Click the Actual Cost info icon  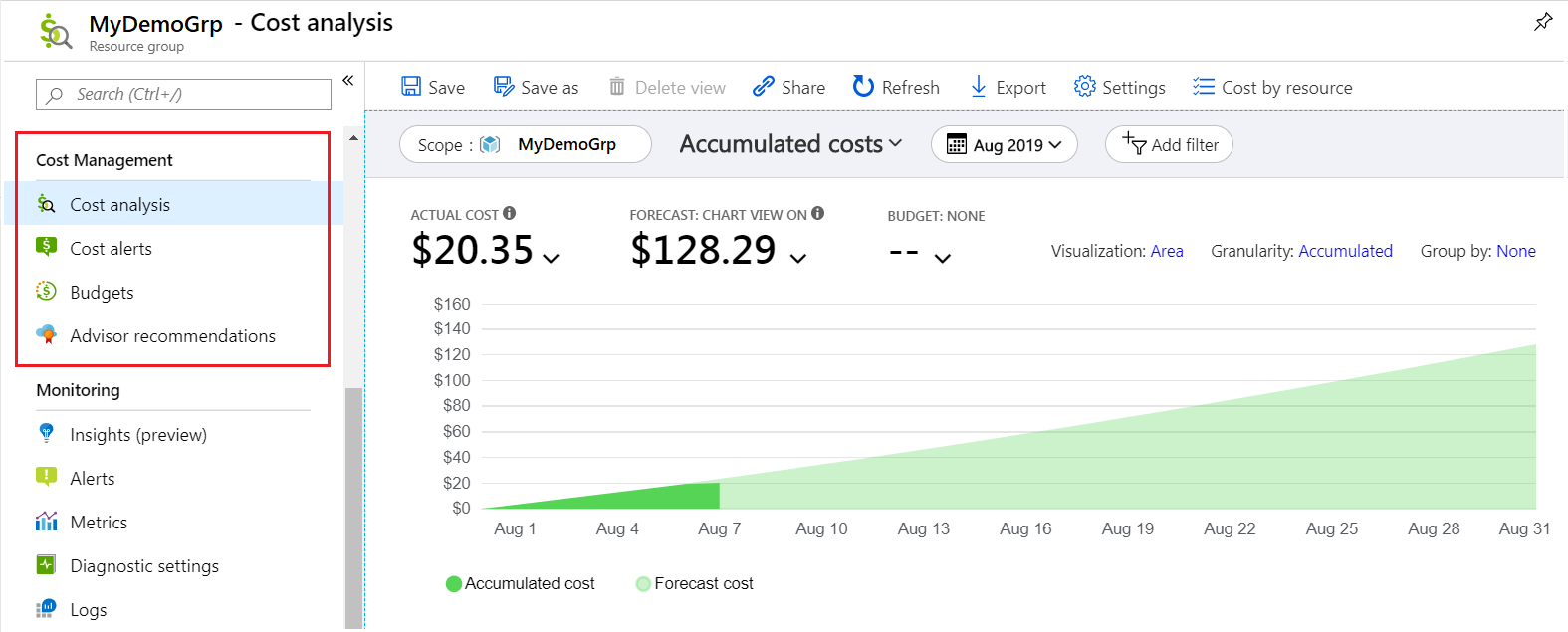tap(510, 213)
